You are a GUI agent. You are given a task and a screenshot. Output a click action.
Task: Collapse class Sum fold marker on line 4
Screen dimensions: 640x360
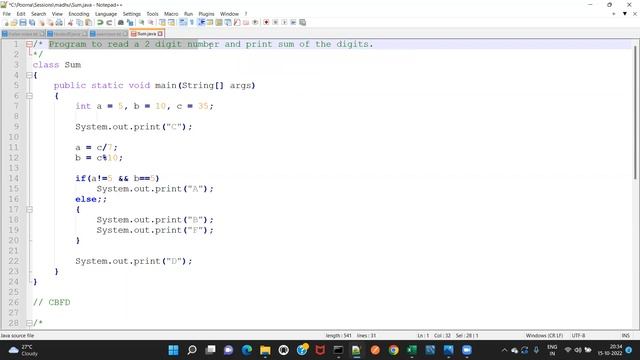[29, 75]
